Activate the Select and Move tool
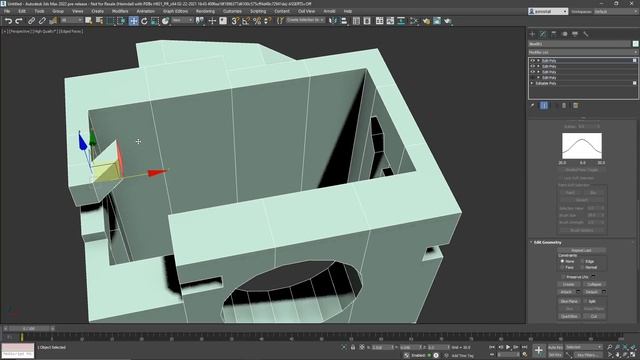Viewport: 640px width, 360px height. [x=133, y=21]
